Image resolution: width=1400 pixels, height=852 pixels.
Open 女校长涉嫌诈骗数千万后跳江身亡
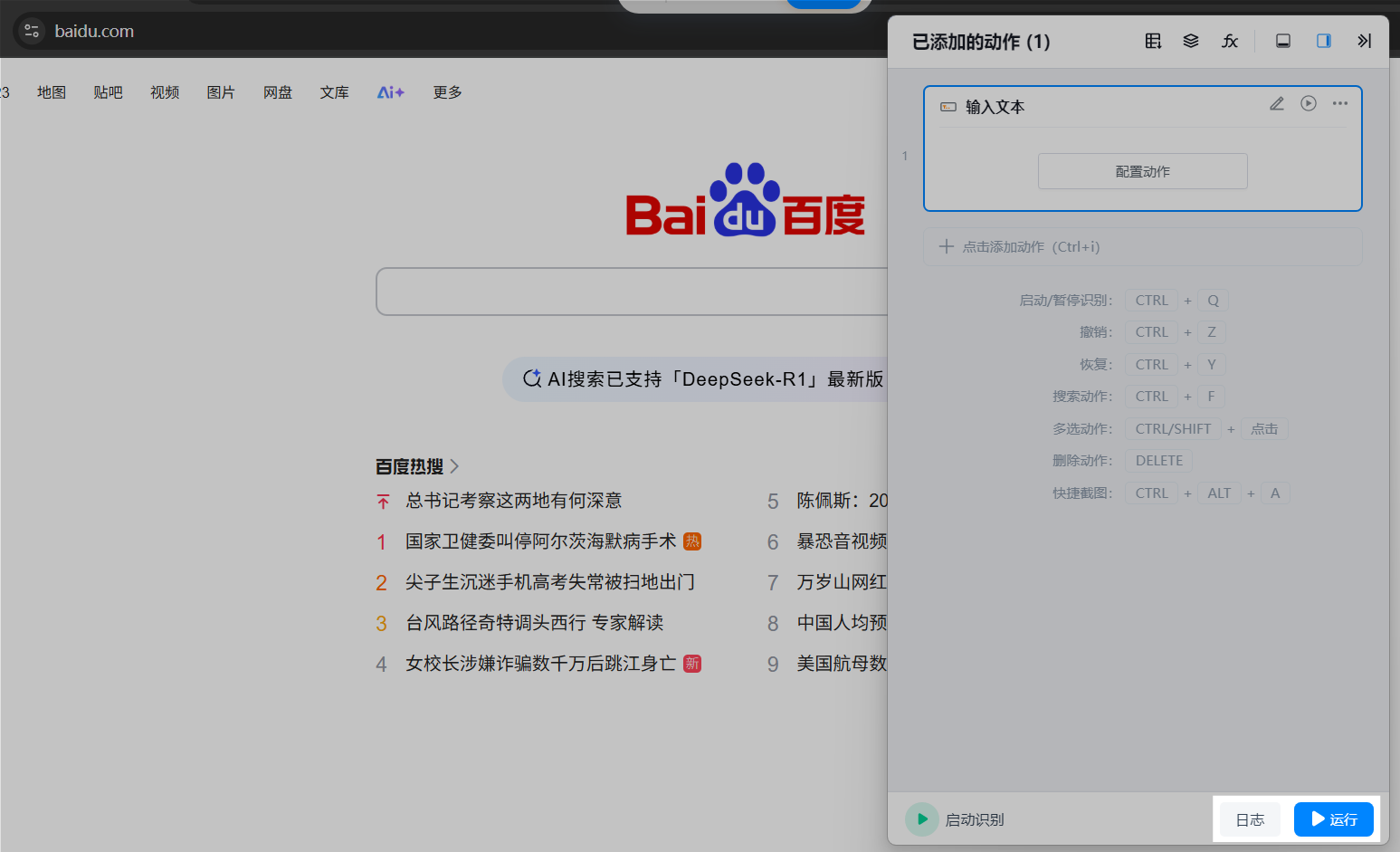point(540,664)
